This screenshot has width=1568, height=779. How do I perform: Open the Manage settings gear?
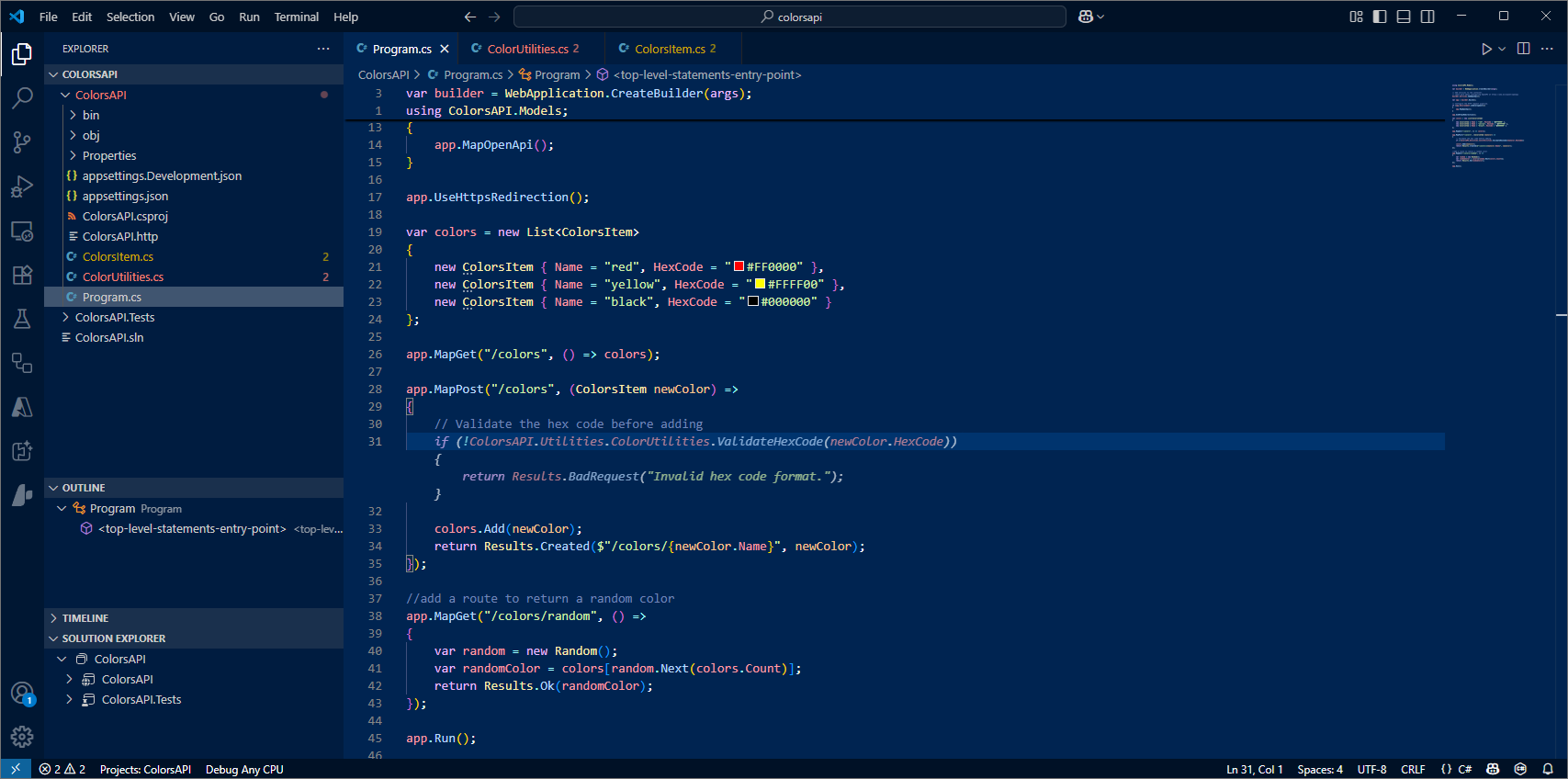coord(22,736)
